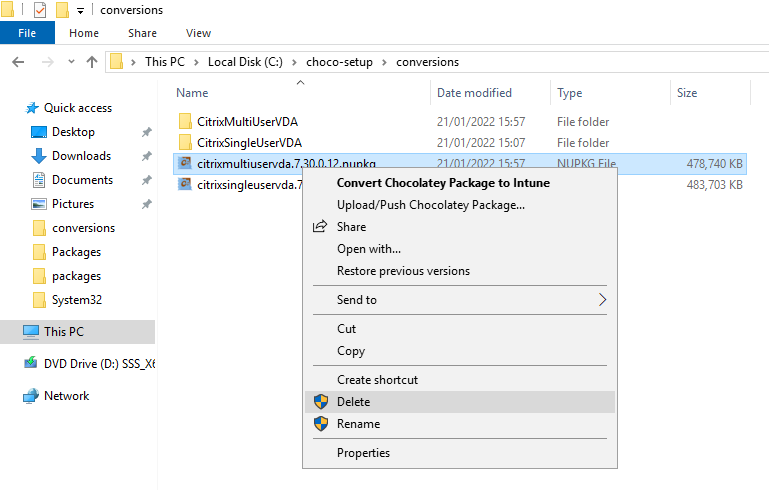769x490 pixels.
Task: Open the View ribbon tab
Action: coord(198,33)
